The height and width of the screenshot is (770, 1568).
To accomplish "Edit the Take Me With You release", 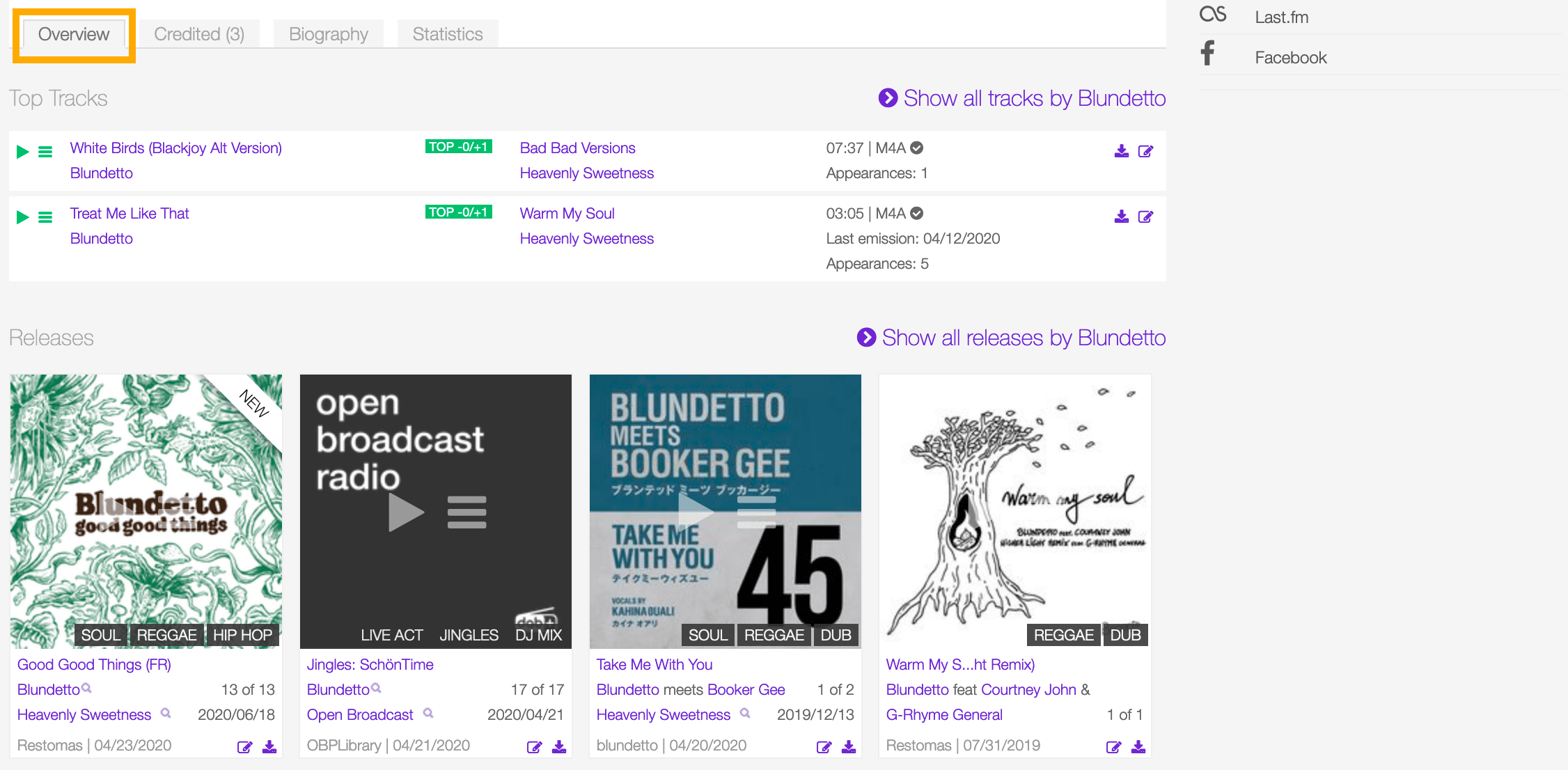I will 824,747.
